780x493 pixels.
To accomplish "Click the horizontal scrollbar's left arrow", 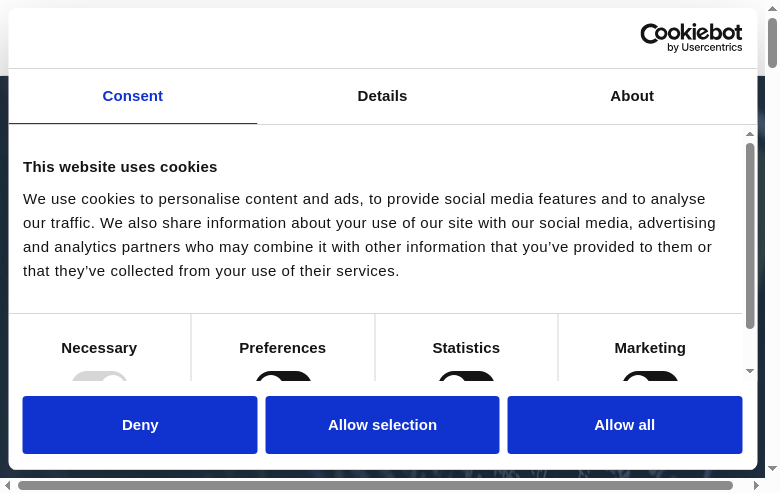I will (x=8, y=486).
